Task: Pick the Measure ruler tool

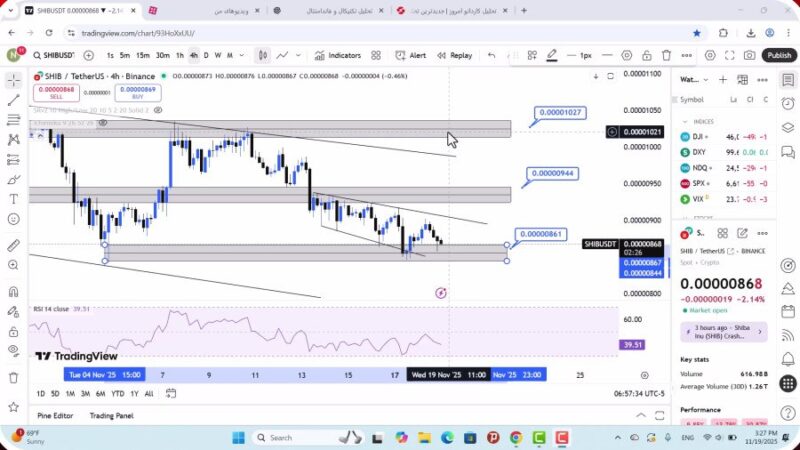Action: (x=13, y=245)
